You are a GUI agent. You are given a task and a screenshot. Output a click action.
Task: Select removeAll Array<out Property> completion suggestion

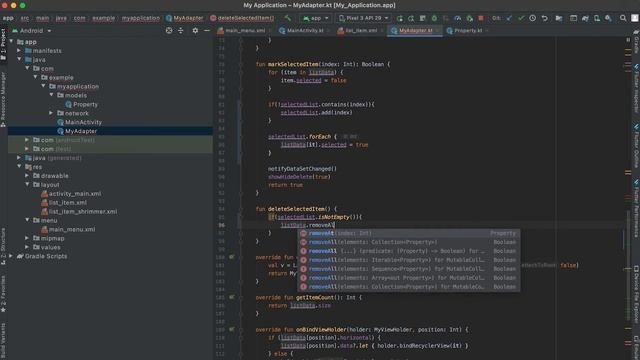click(409, 278)
